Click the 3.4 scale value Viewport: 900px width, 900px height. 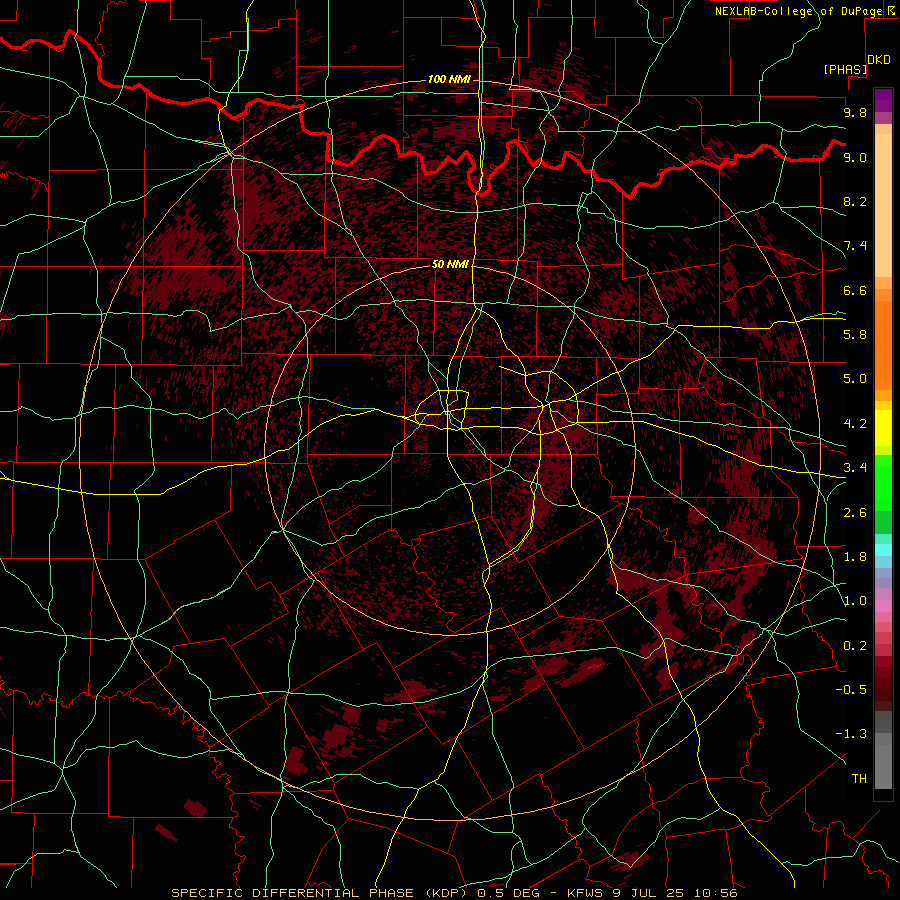(855, 468)
